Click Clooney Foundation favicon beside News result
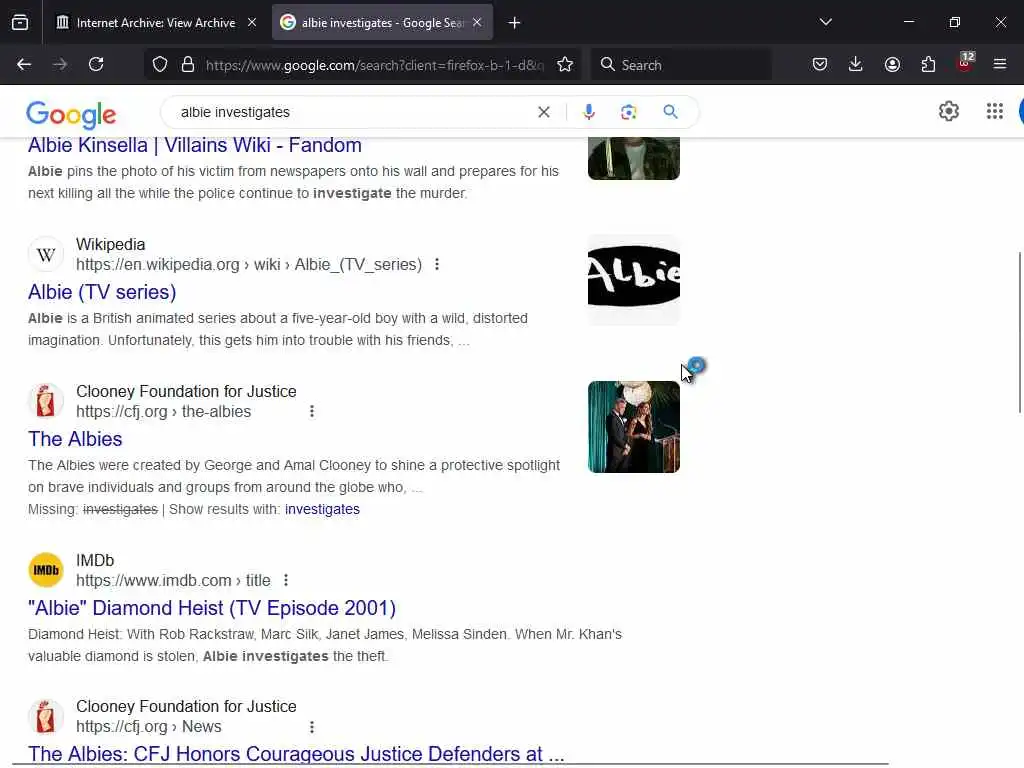The height and width of the screenshot is (768, 1024). point(46,716)
